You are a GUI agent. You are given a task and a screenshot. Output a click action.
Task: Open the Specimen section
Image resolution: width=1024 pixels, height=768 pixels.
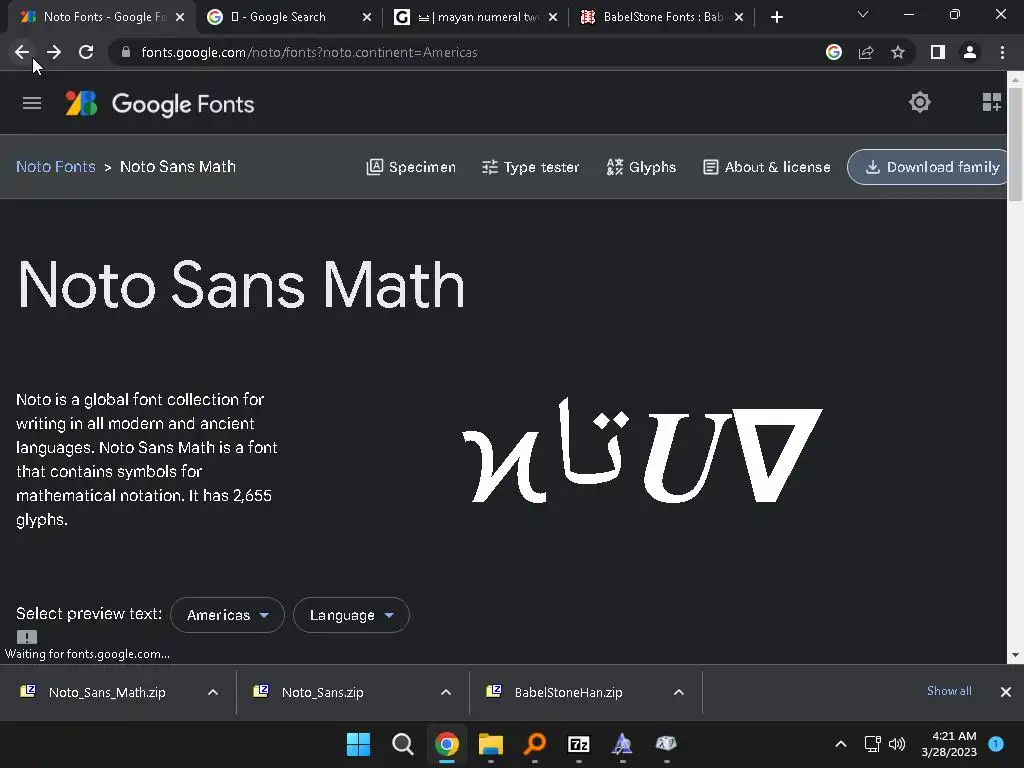point(411,167)
